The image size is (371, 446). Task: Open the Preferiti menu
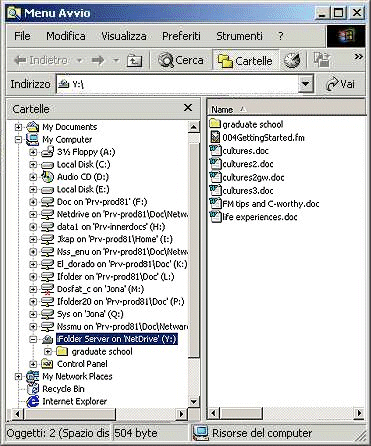click(181, 36)
